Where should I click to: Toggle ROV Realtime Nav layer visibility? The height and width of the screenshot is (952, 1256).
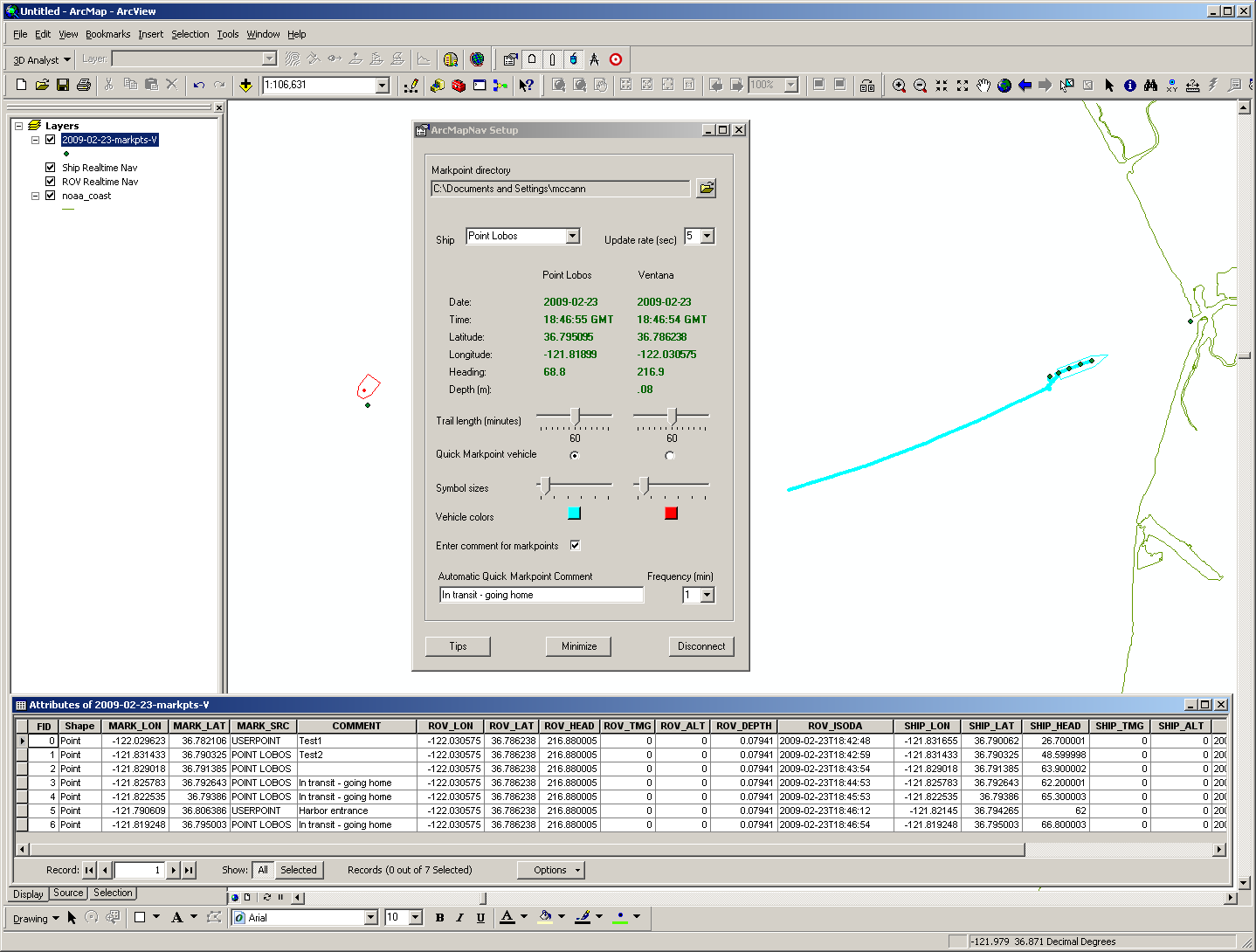(x=51, y=182)
